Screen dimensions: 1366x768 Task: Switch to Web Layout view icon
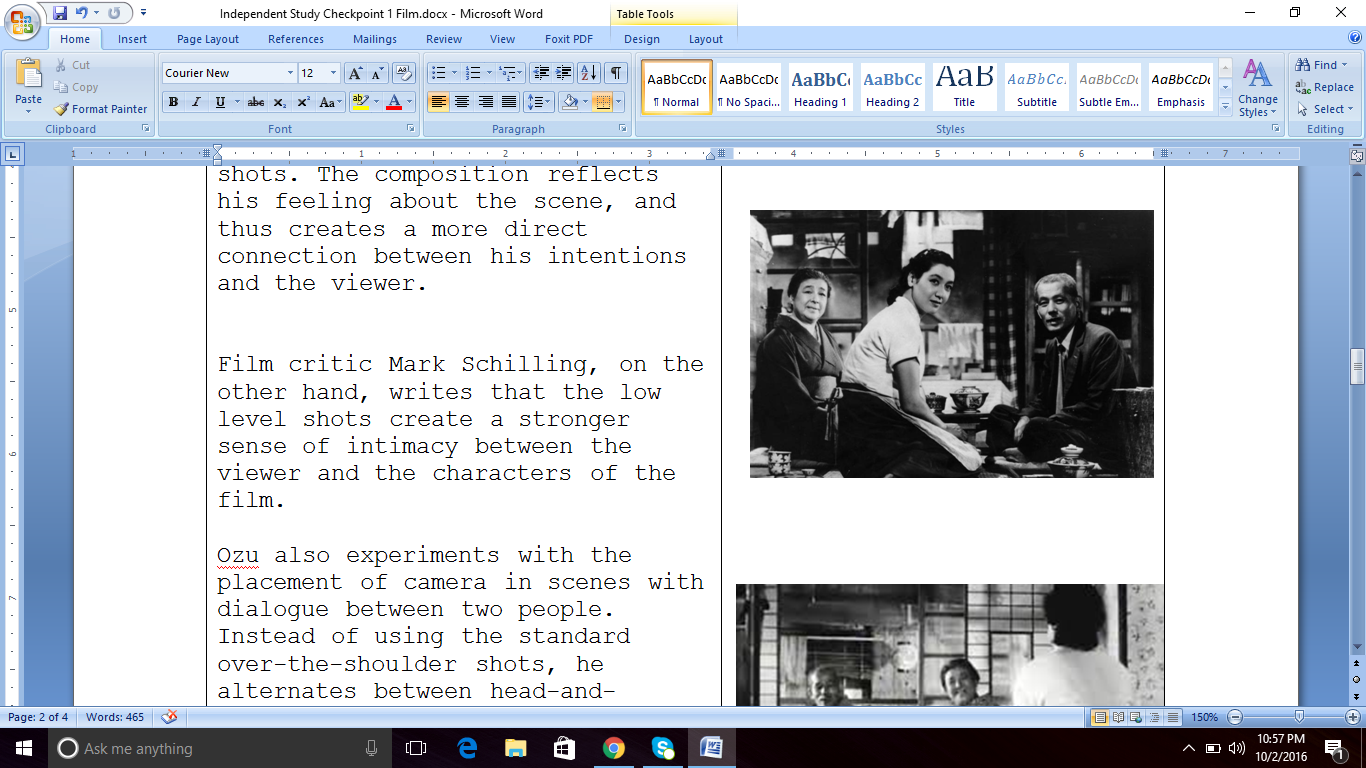pos(1137,717)
